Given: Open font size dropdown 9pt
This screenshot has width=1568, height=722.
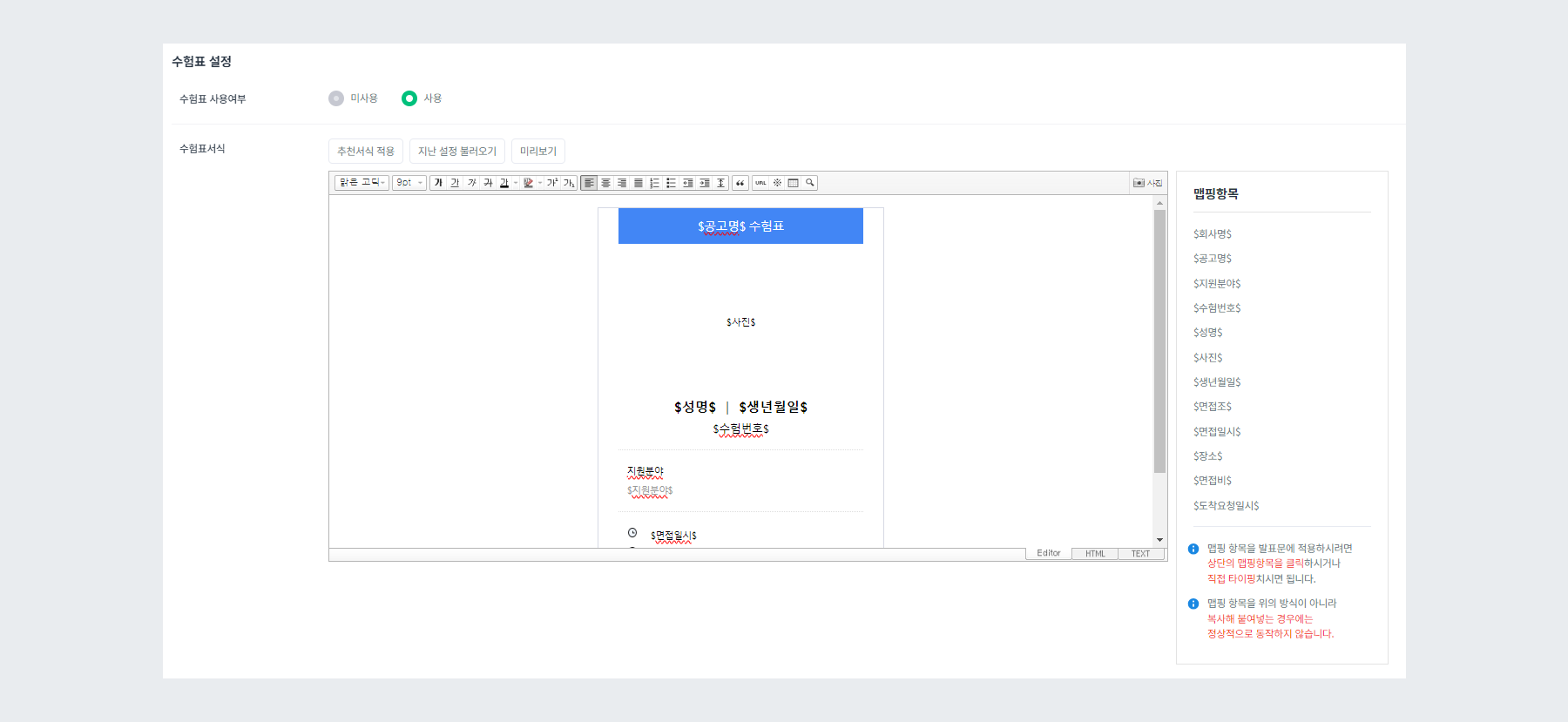Looking at the screenshot, I should (409, 183).
